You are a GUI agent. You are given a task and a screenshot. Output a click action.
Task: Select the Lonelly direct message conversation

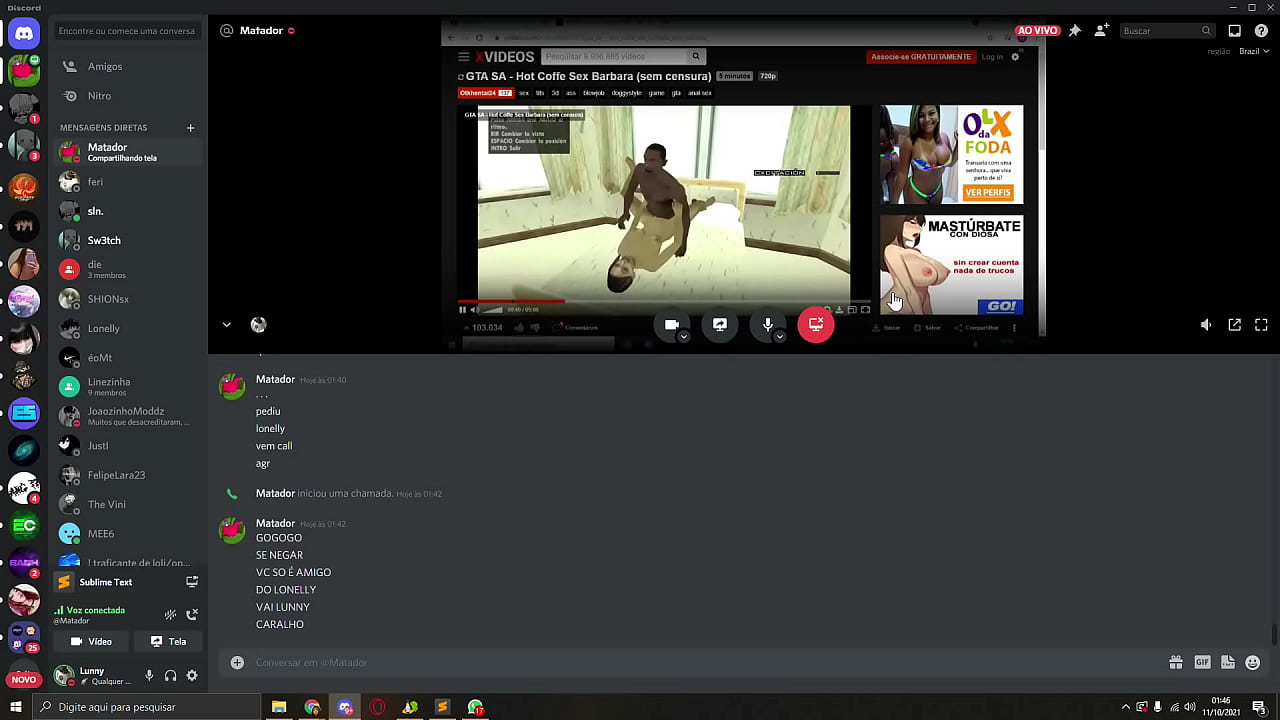pos(103,328)
